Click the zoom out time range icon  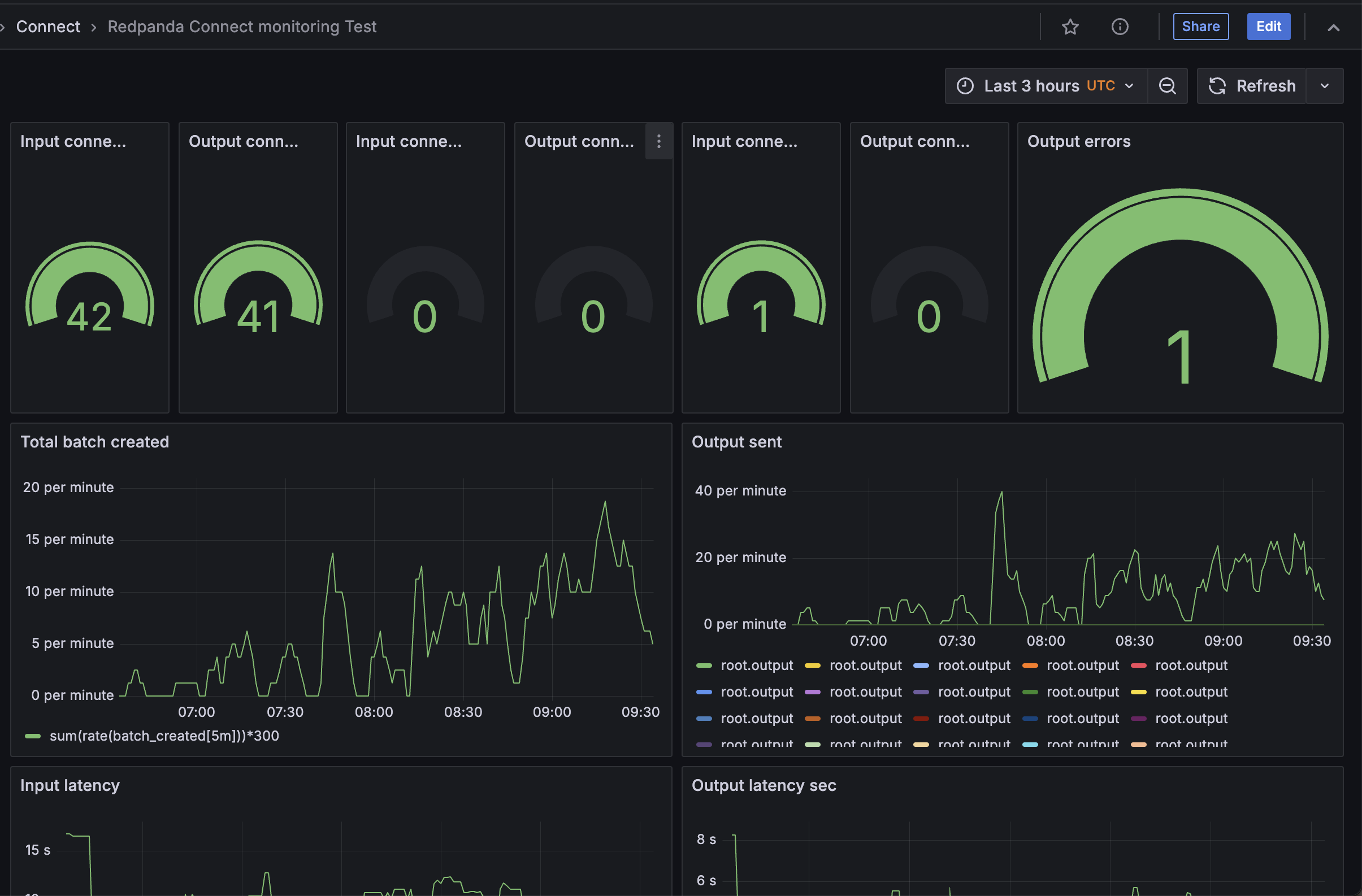tap(1167, 86)
